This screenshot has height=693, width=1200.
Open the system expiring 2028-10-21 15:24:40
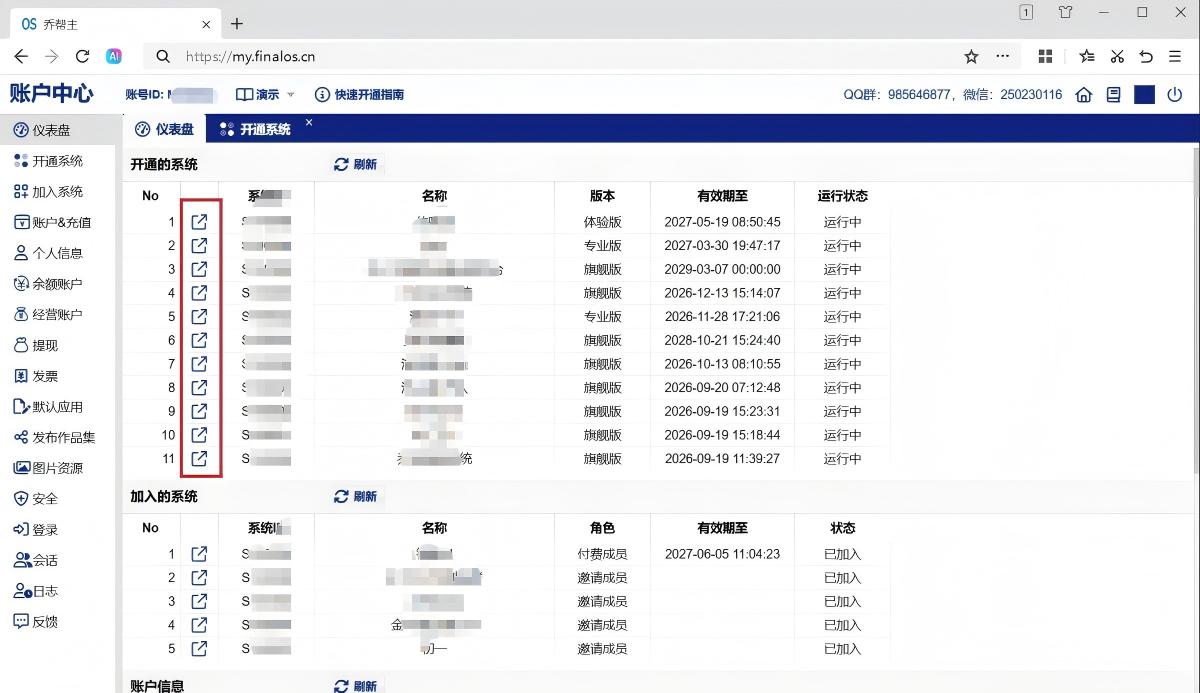click(199, 340)
